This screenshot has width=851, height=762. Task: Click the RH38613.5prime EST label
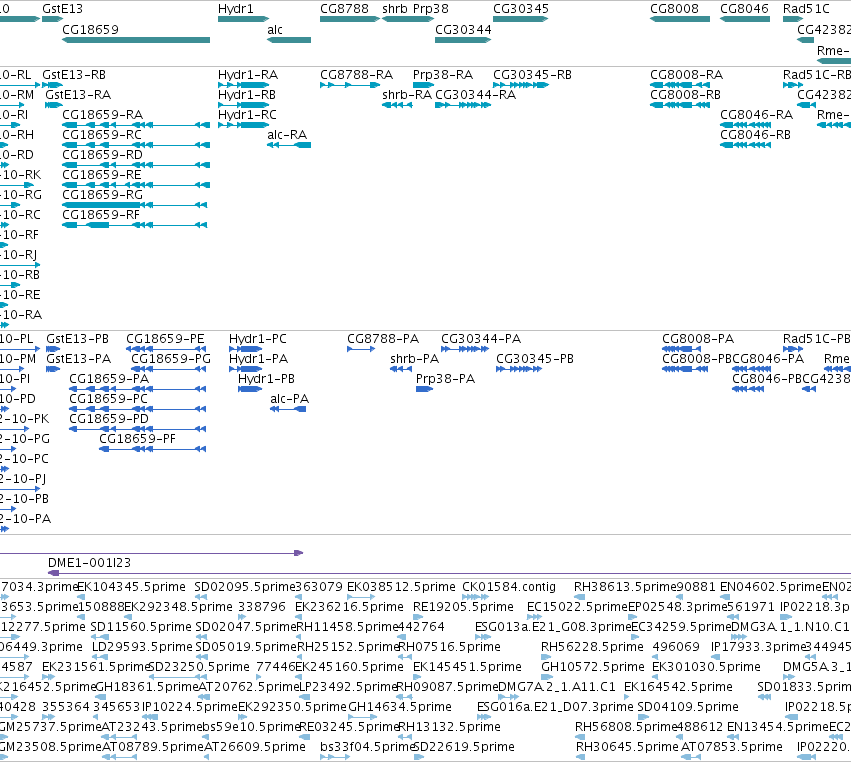(x=626, y=587)
